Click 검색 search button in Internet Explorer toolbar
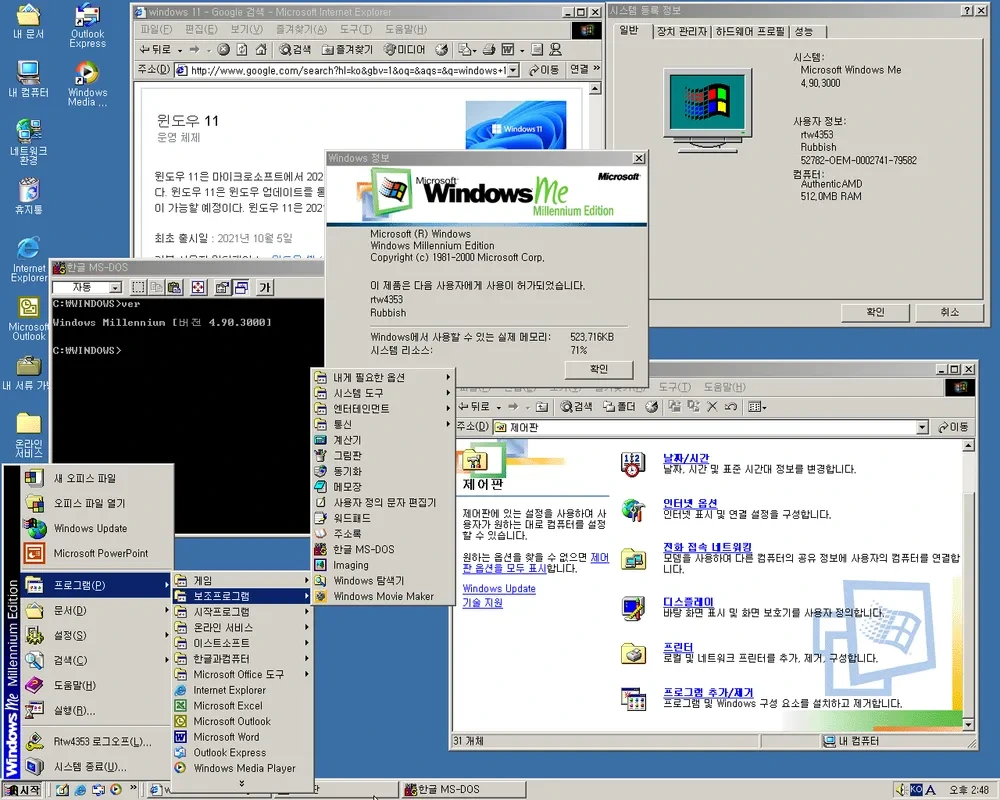 tap(295, 50)
